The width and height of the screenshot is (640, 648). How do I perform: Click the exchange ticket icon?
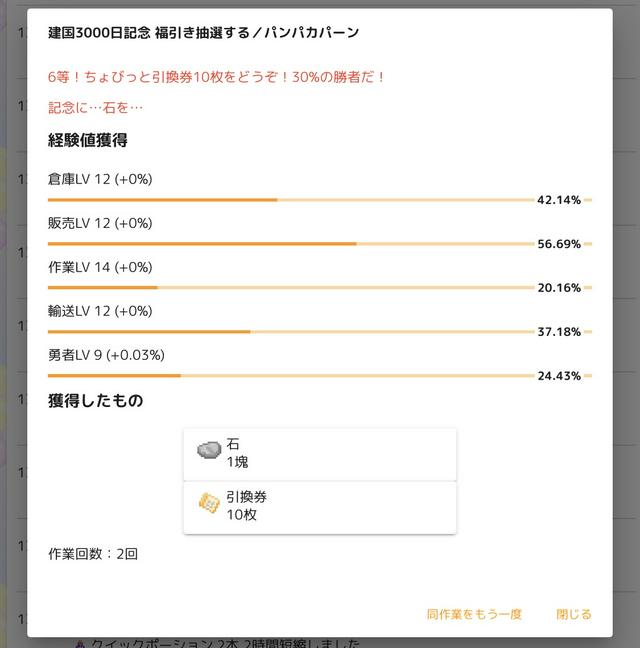[x=209, y=503]
